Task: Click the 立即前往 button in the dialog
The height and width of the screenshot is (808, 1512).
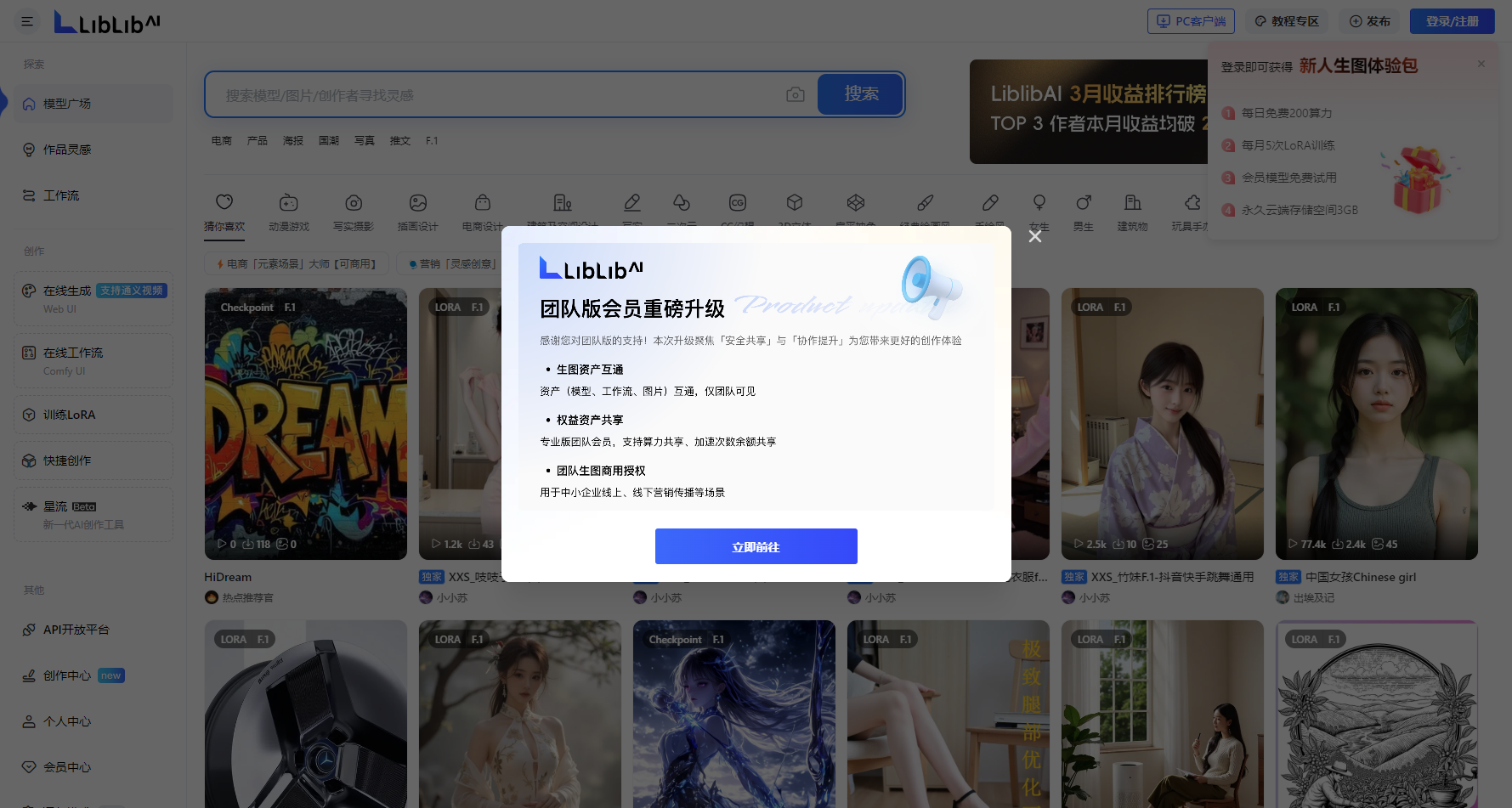Action: tap(756, 546)
